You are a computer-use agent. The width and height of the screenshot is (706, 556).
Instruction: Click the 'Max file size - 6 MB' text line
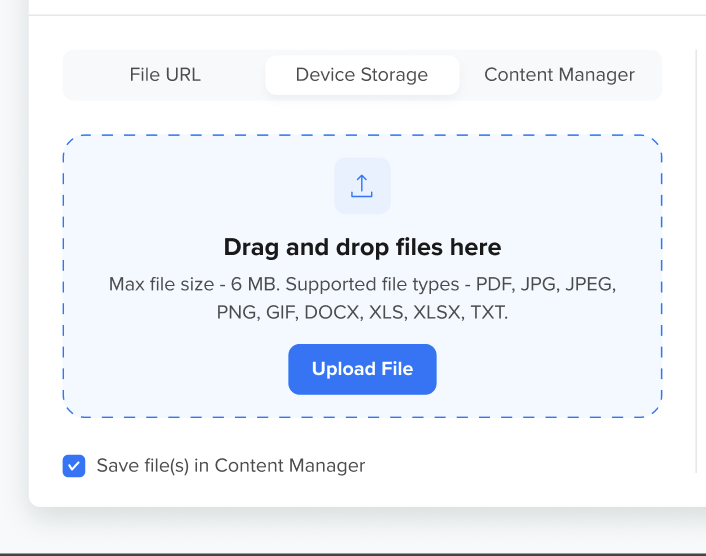tap(362, 284)
